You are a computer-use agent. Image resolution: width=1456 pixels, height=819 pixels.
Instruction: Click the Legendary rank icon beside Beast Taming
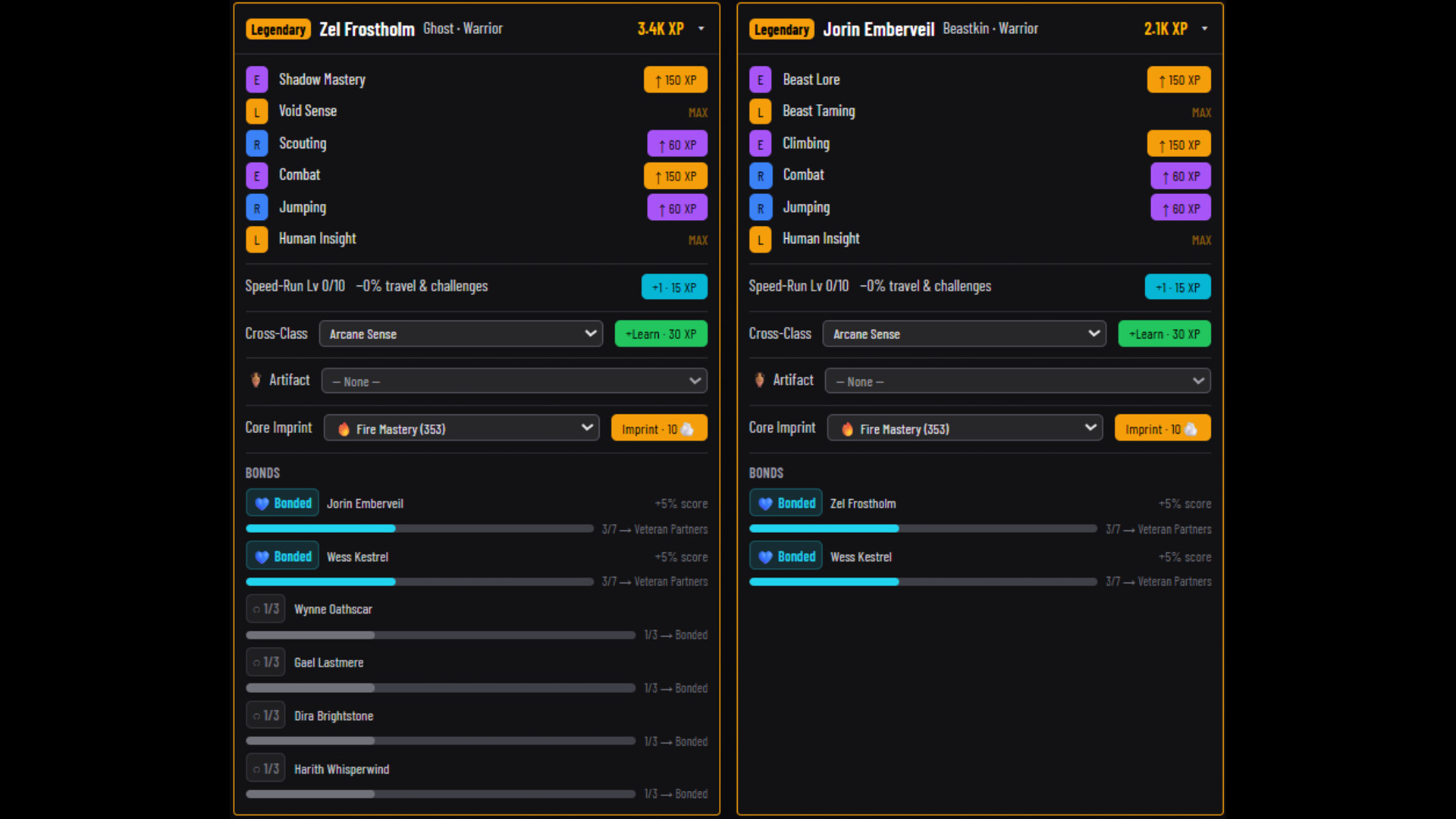pyautogui.click(x=760, y=111)
